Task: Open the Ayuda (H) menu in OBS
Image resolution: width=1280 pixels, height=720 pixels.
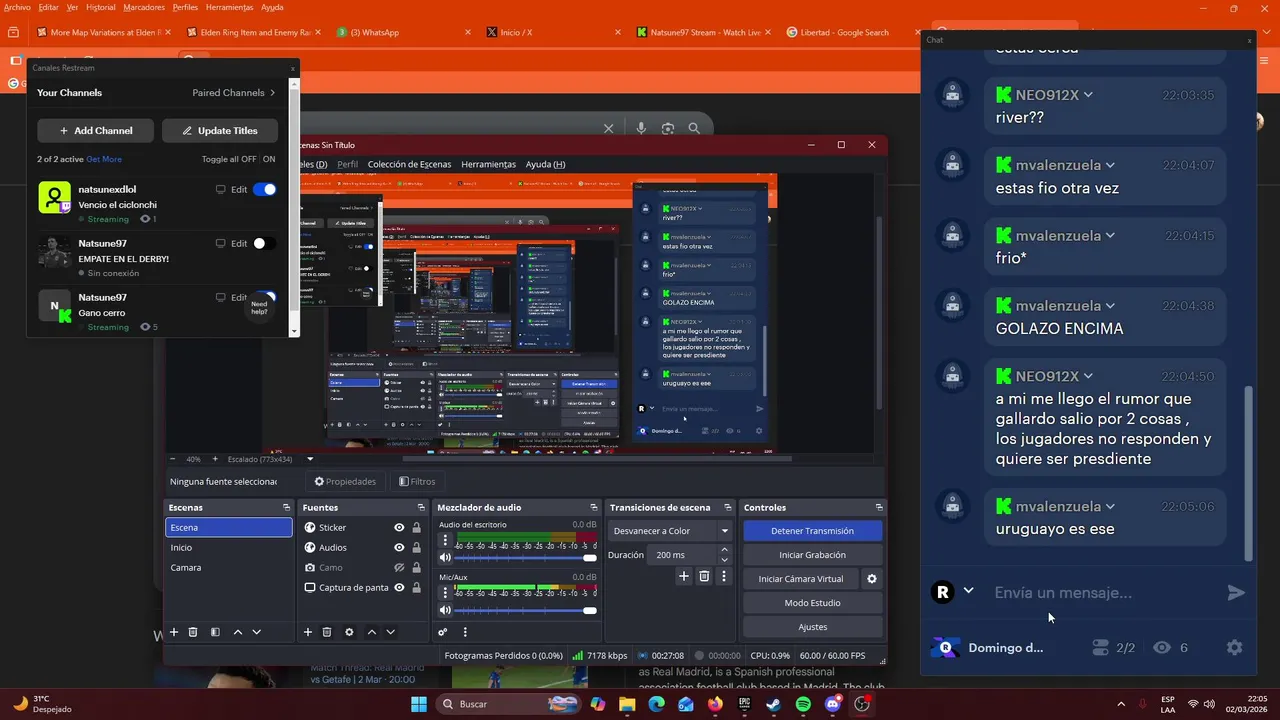Action: point(545,164)
